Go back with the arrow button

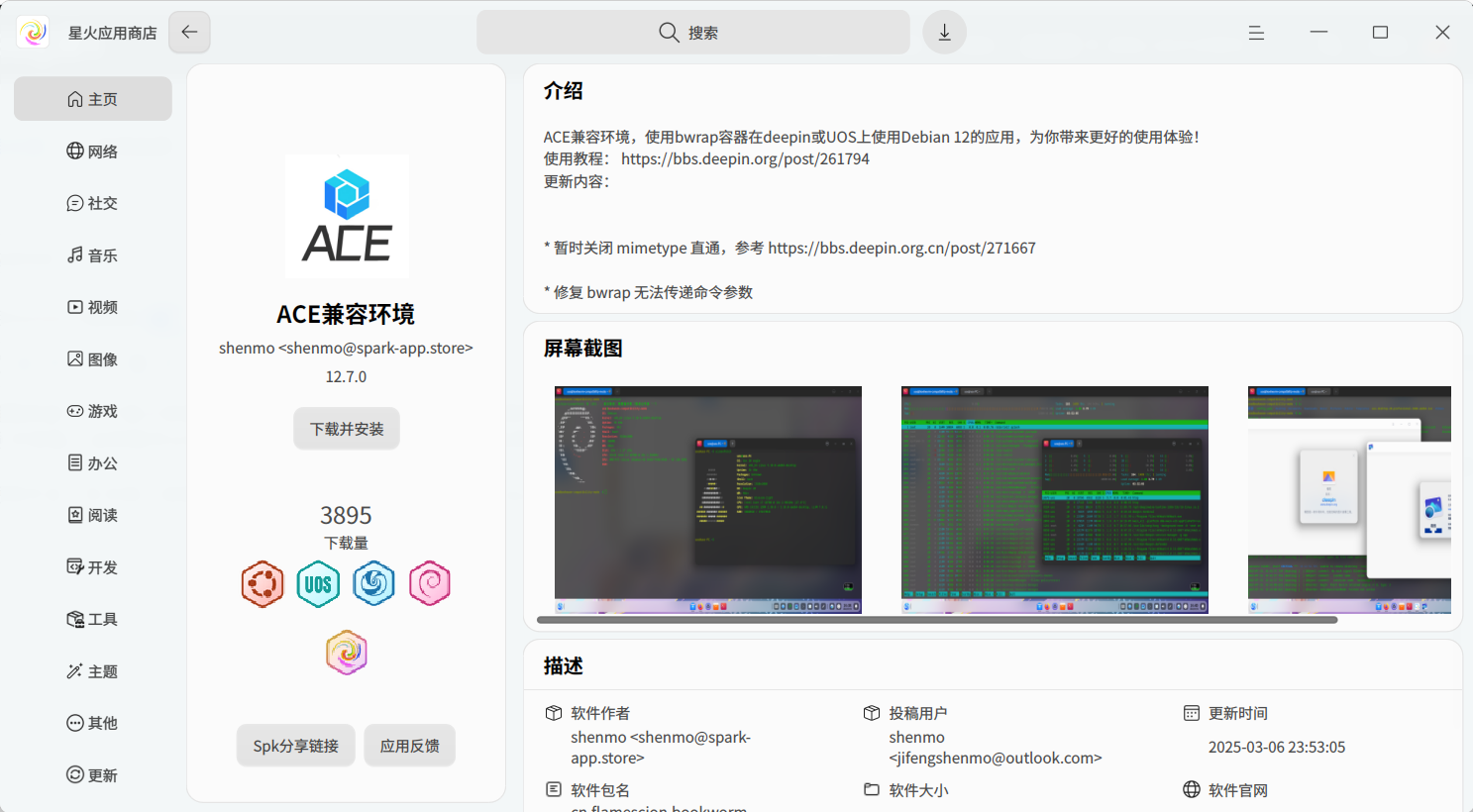[x=189, y=32]
